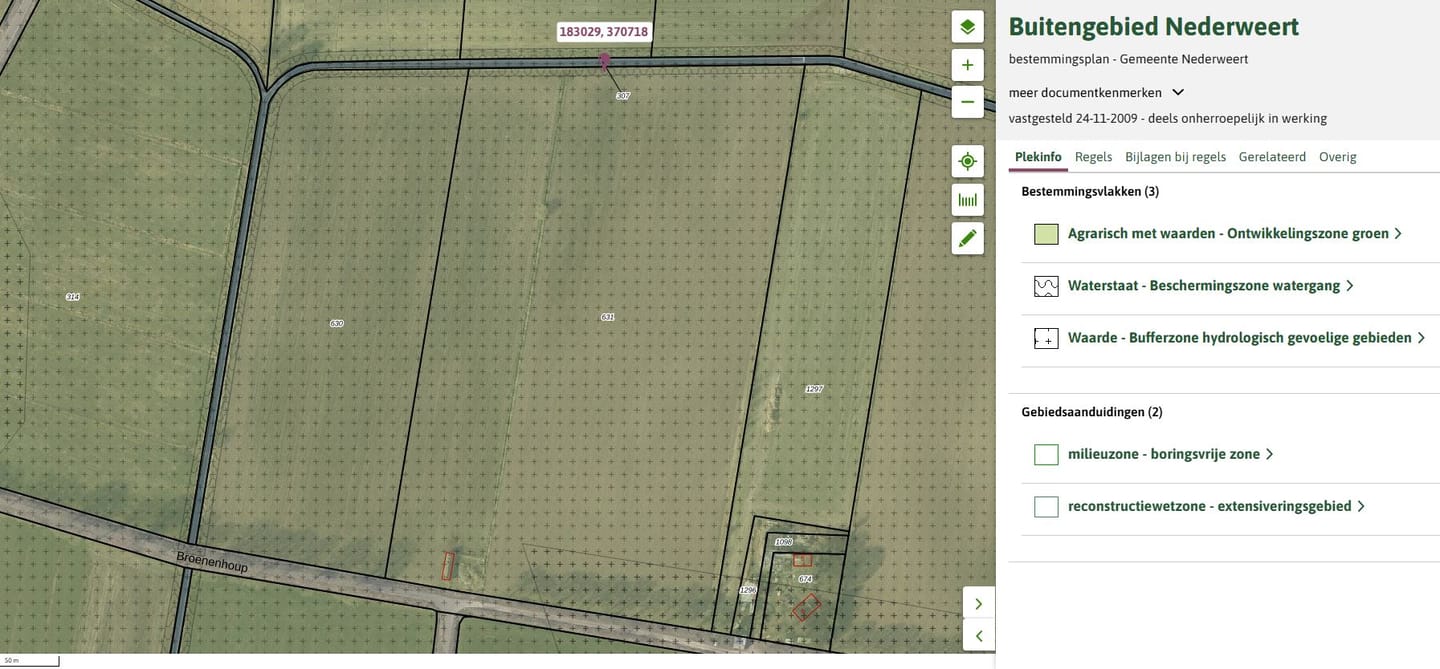Open milieuzone - boringsvrije zone link
This screenshot has width=1440, height=669.
click(1163, 454)
